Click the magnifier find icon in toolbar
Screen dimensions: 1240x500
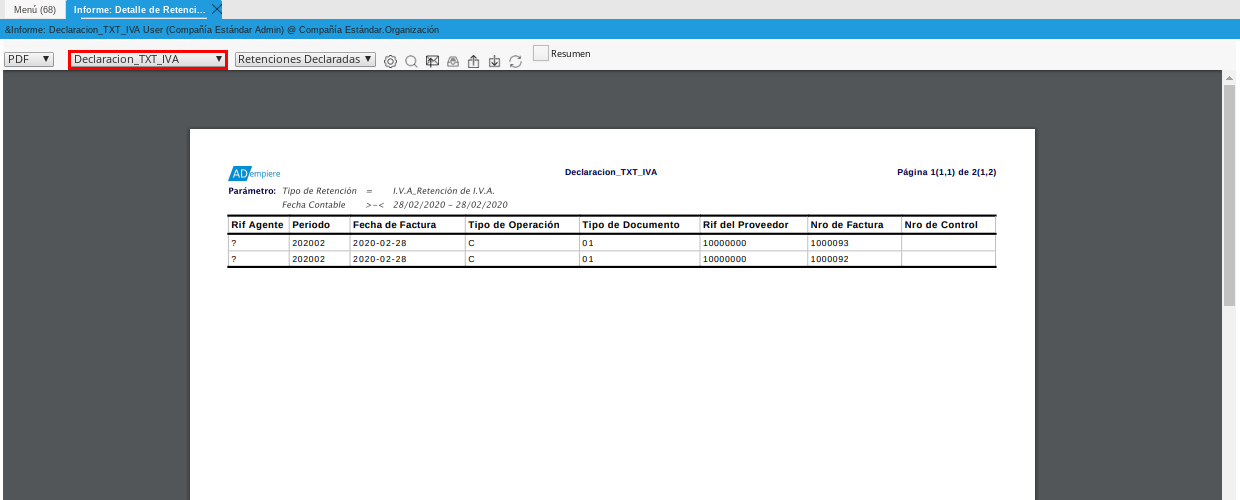[411, 61]
